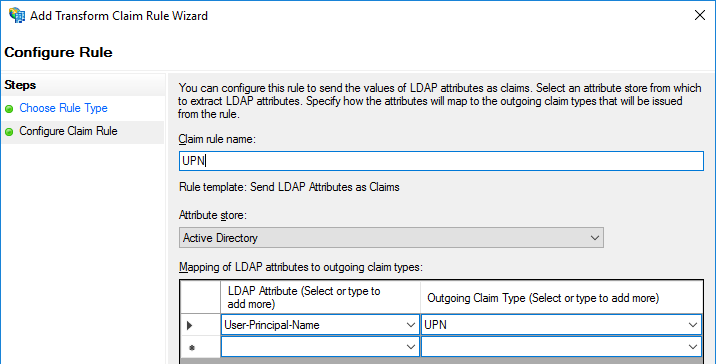This screenshot has height=364, width=716.
Task: Go to the Choose Rule Type step
Action: [x=63, y=108]
